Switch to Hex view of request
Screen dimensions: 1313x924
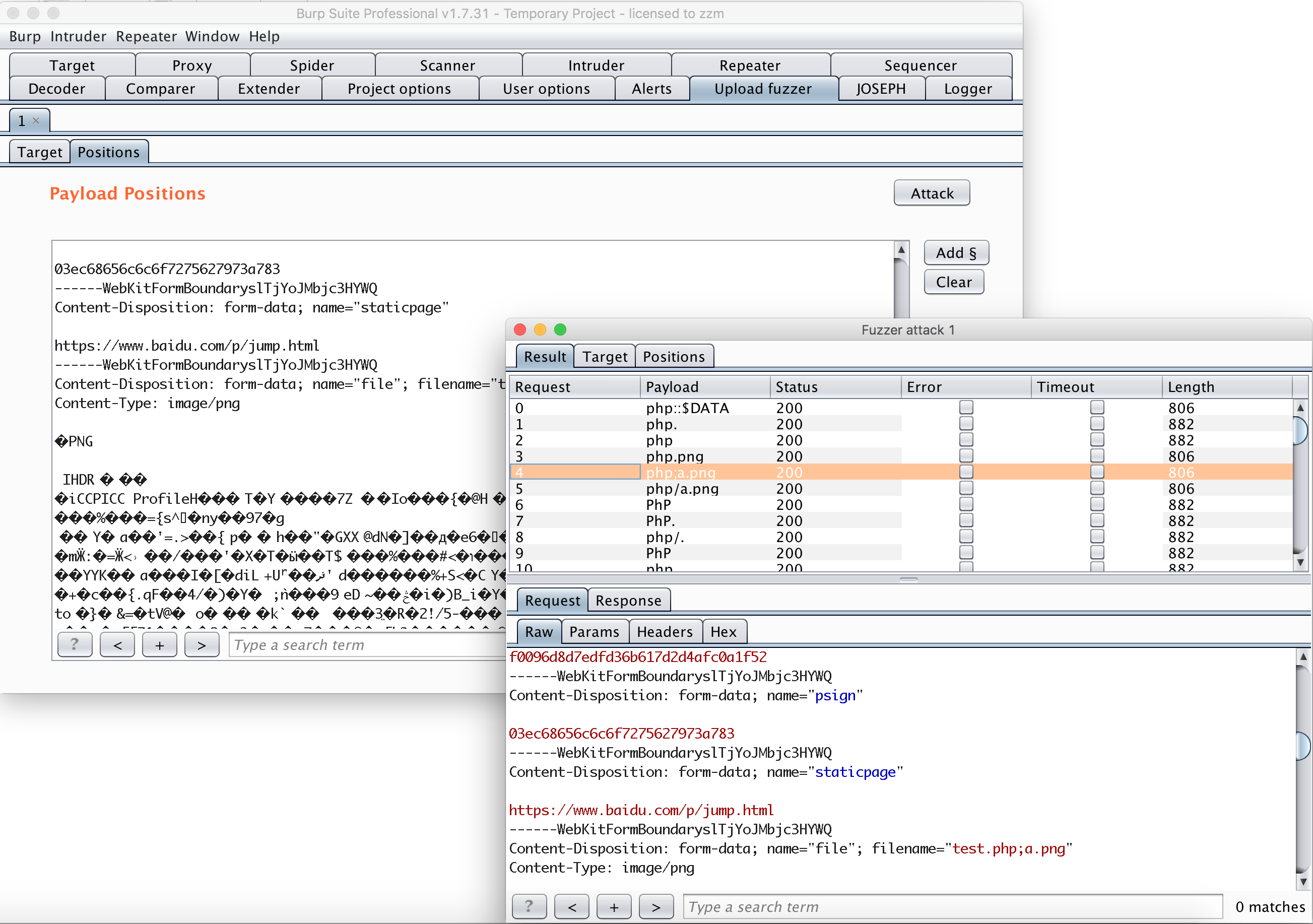pos(724,632)
